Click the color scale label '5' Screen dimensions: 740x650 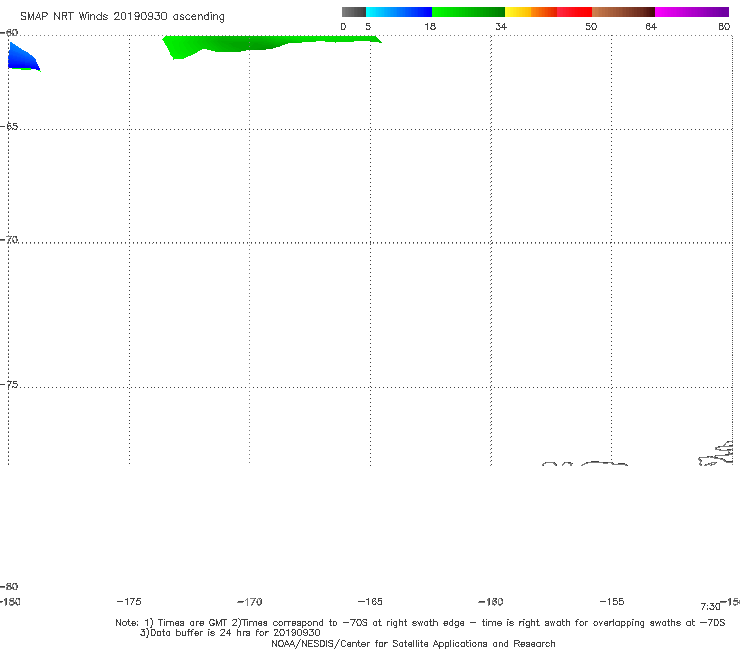click(x=368, y=26)
